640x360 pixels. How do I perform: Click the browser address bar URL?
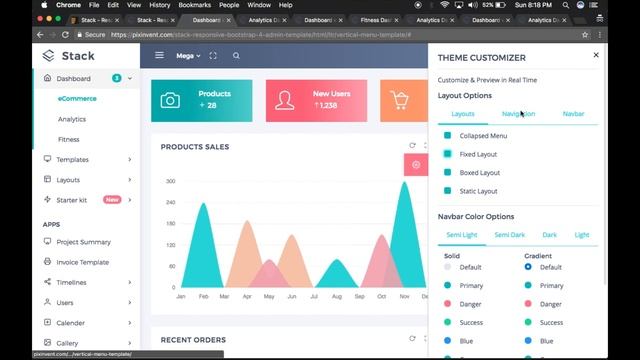click(261, 35)
